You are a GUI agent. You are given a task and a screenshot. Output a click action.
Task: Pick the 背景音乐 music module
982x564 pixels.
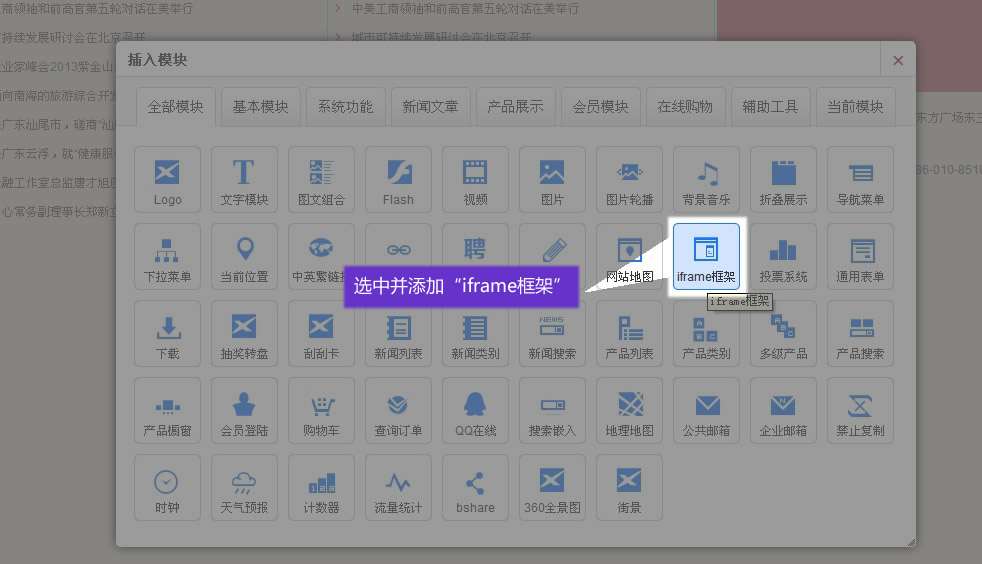(x=706, y=179)
